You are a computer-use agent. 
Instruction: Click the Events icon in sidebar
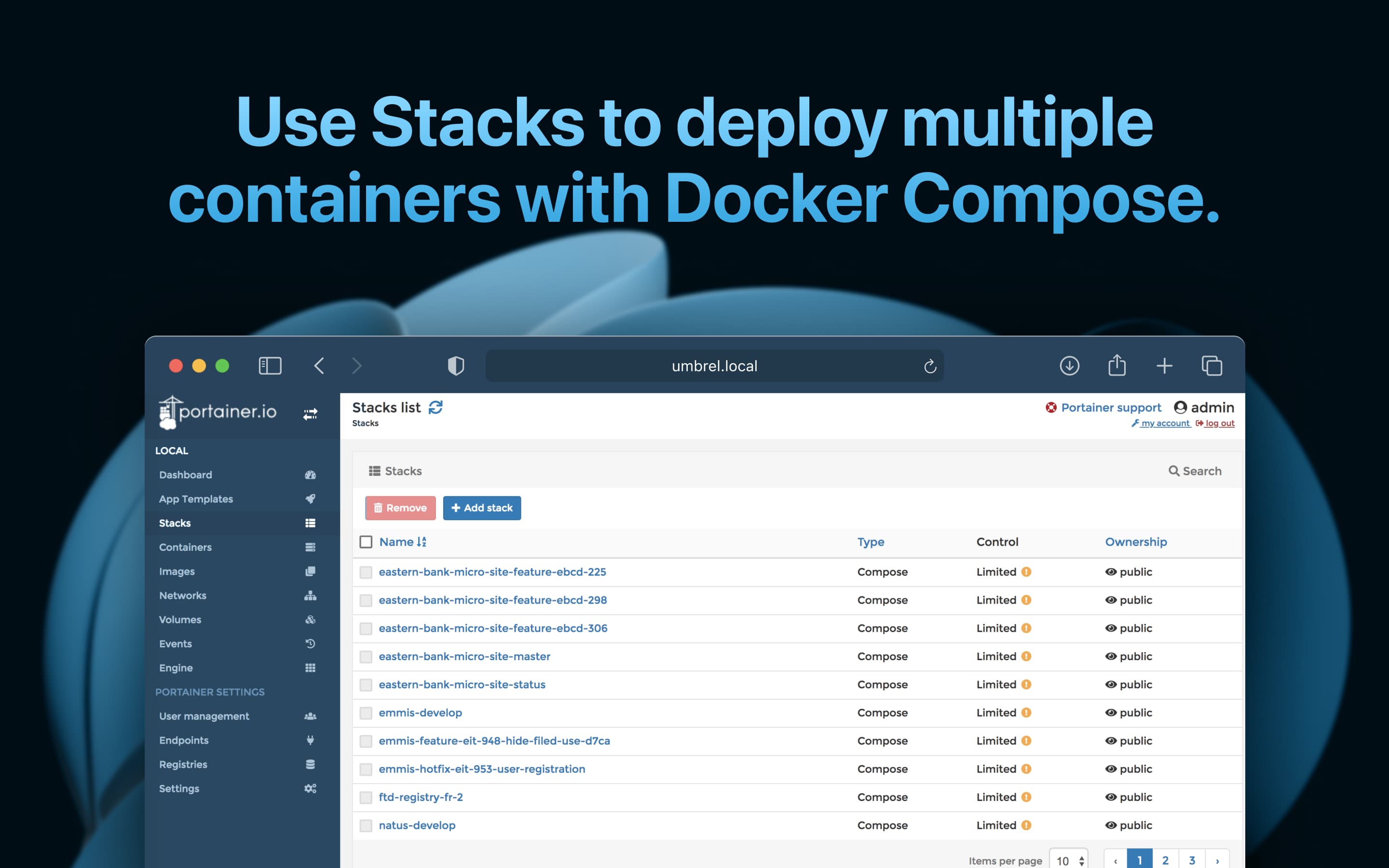point(312,643)
